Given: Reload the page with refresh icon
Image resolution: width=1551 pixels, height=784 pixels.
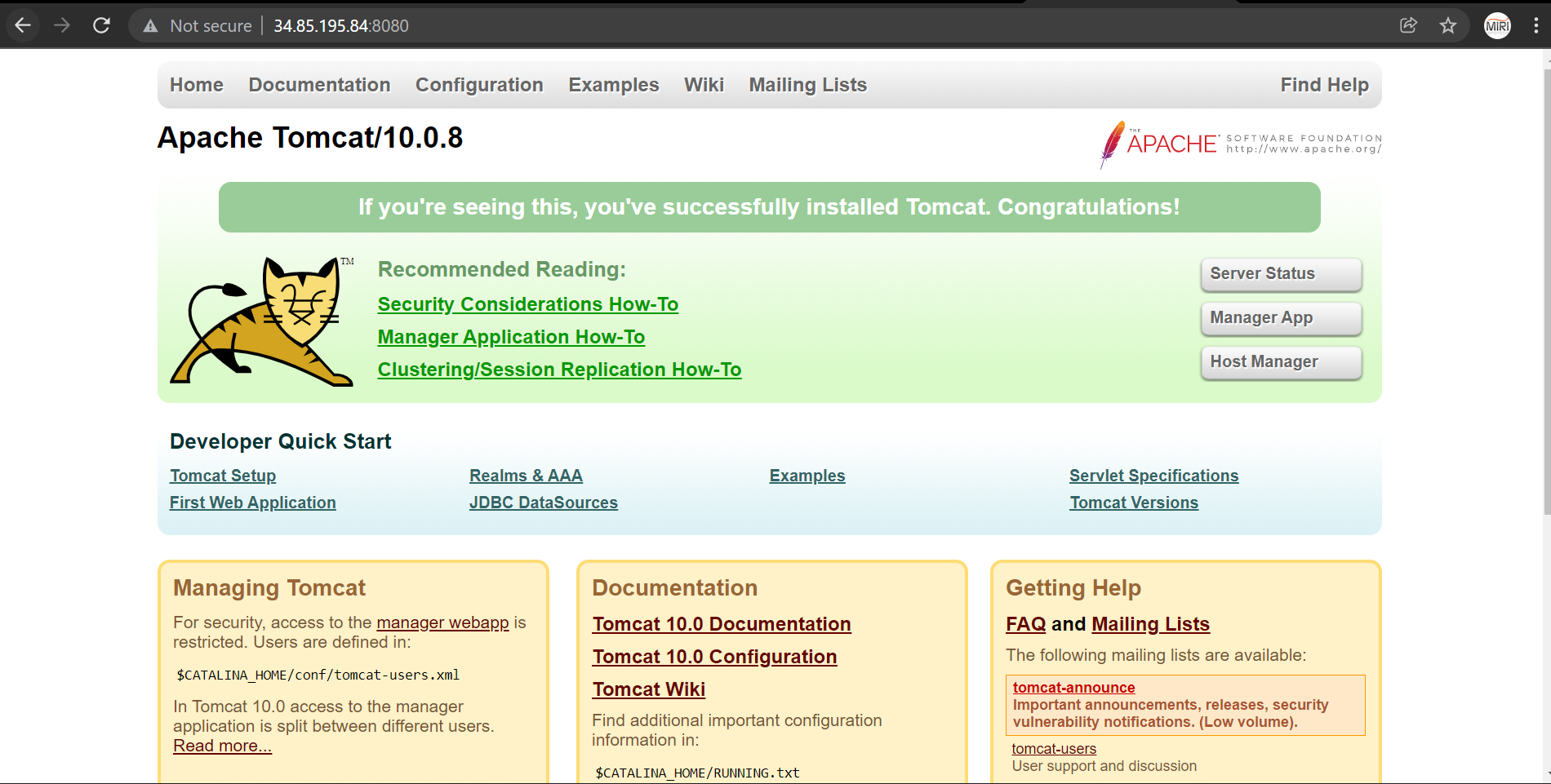Looking at the screenshot, I should click(x=101, y=25).
